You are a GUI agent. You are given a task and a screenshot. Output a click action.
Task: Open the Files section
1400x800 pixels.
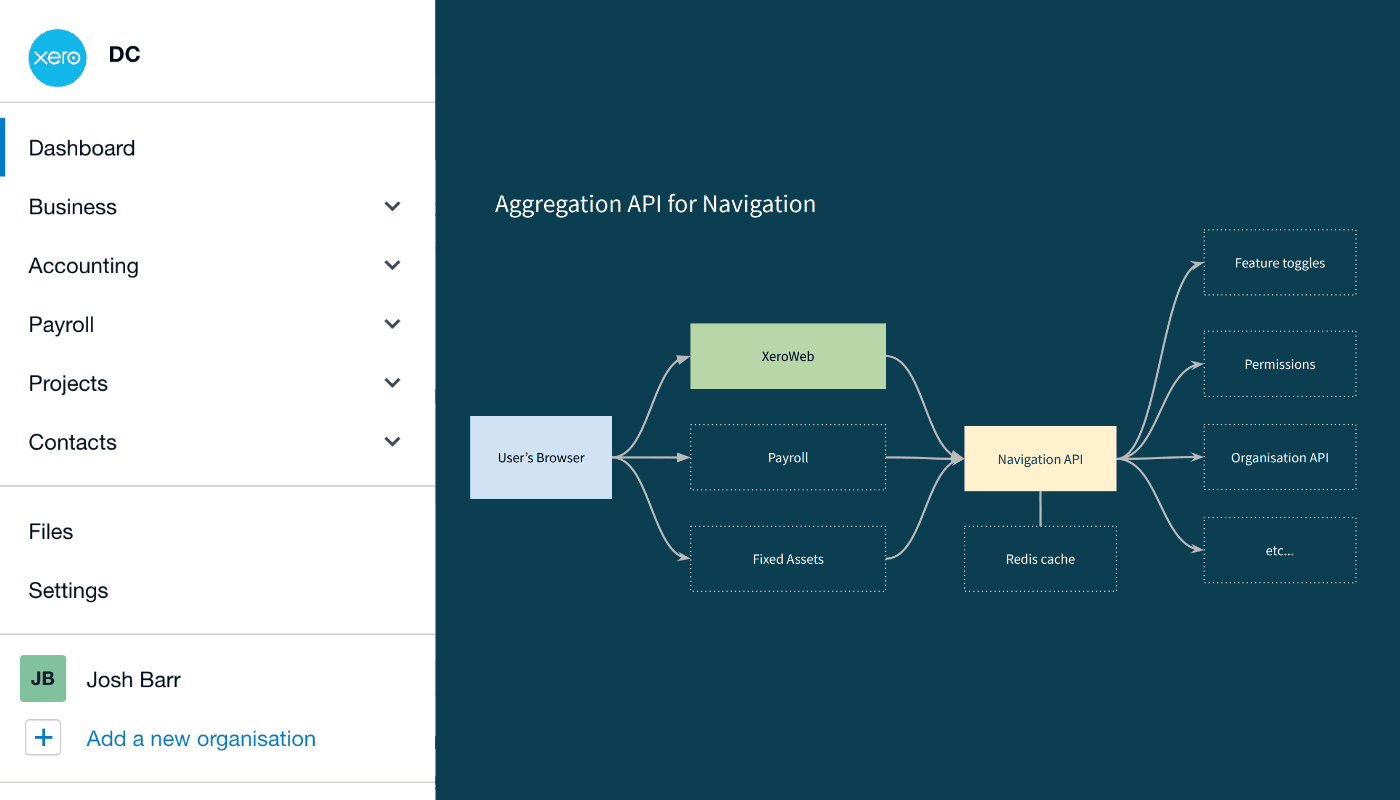51,531
